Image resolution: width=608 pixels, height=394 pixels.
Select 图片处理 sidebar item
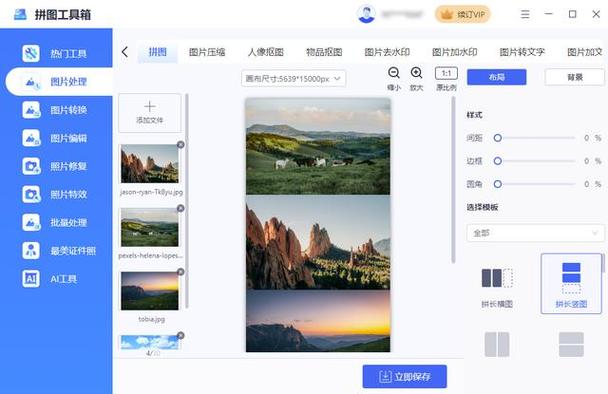59,82
